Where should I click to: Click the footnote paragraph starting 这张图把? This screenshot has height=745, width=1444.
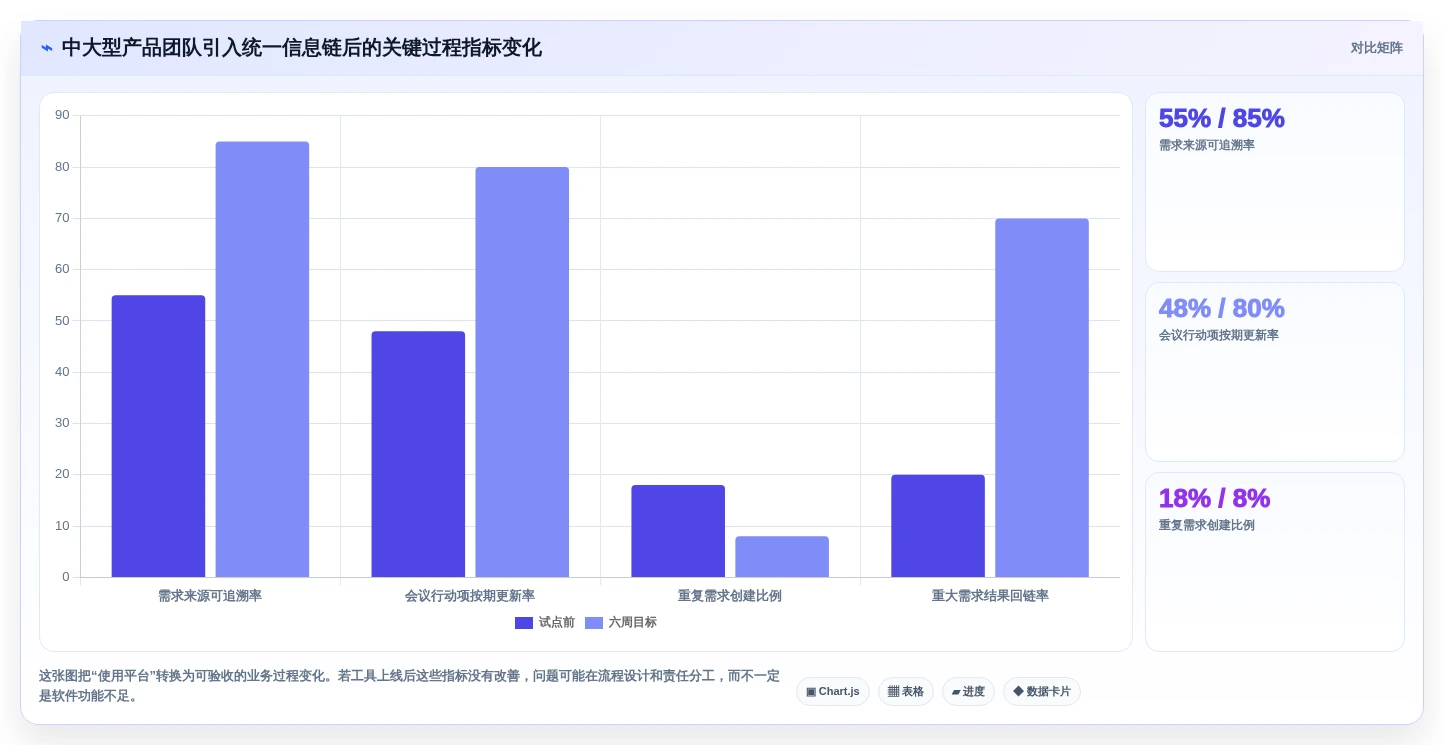409,686
